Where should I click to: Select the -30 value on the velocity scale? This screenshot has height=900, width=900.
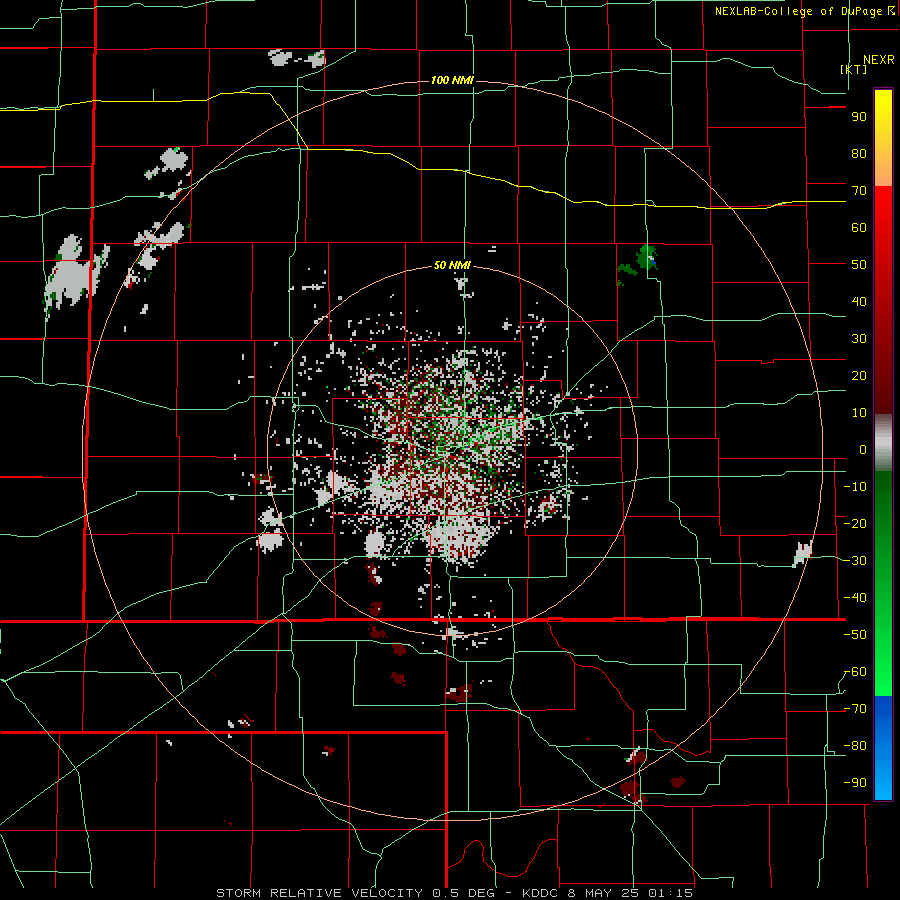855,561
